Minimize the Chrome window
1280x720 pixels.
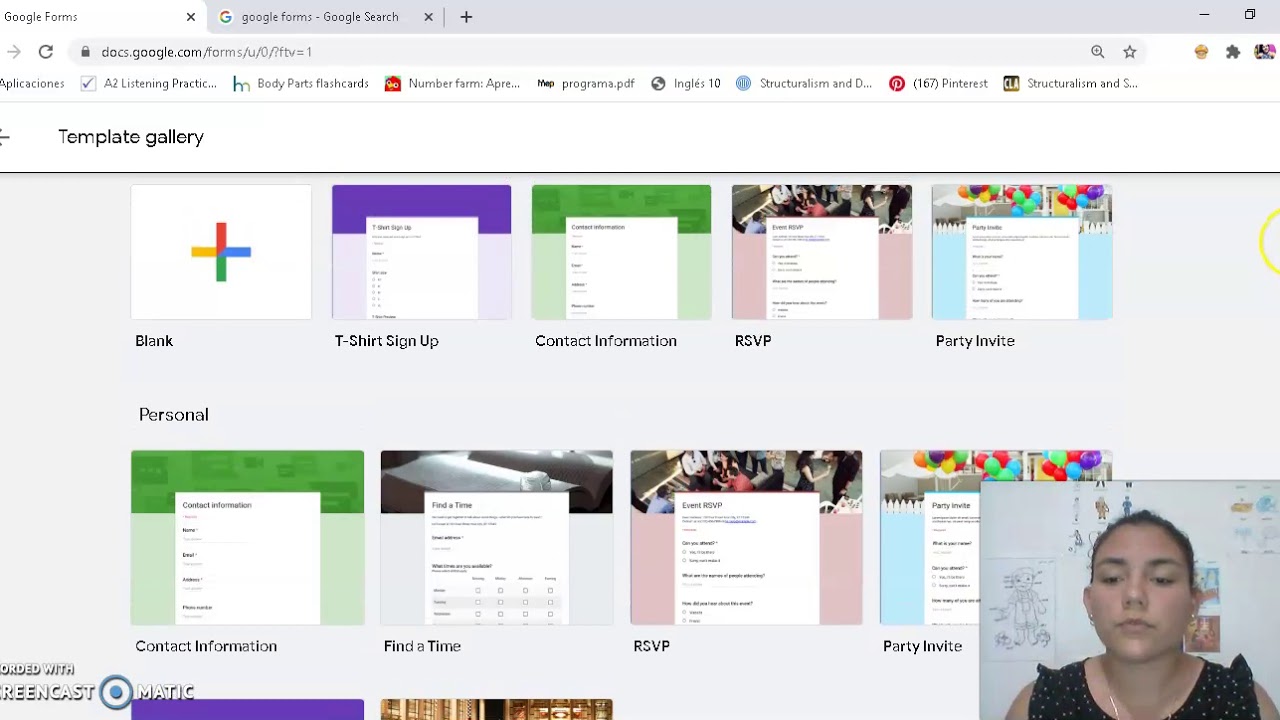[1204, 15]
